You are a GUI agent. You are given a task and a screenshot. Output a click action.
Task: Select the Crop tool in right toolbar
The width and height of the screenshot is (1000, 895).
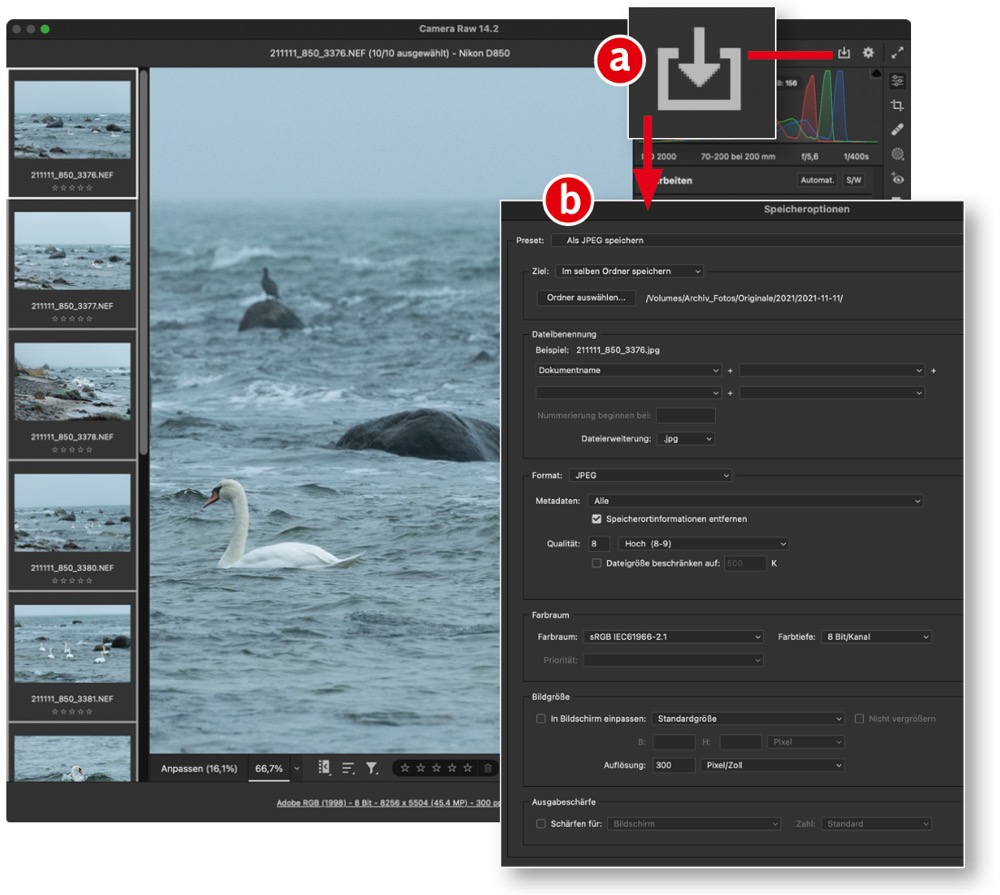click(x=897, y=105)
